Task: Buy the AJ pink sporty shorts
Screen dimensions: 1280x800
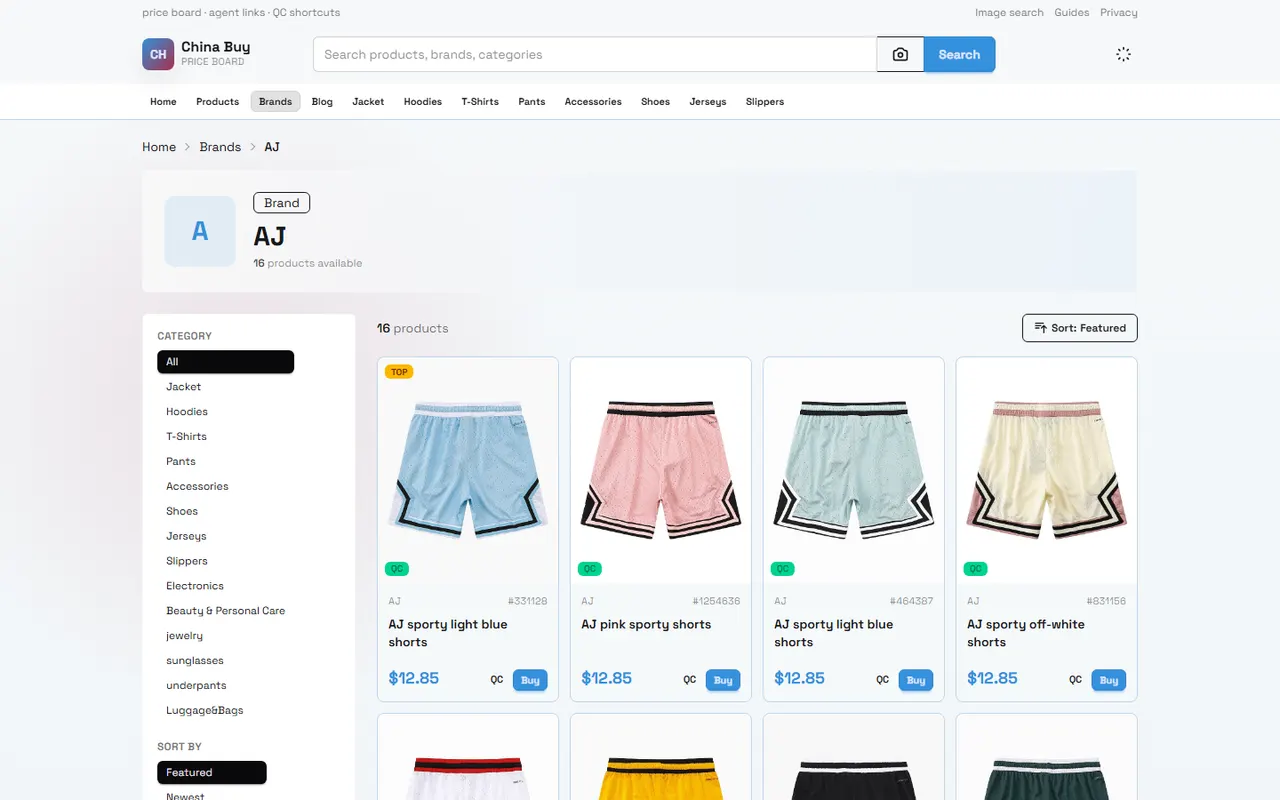Action: tap(723, 680)
